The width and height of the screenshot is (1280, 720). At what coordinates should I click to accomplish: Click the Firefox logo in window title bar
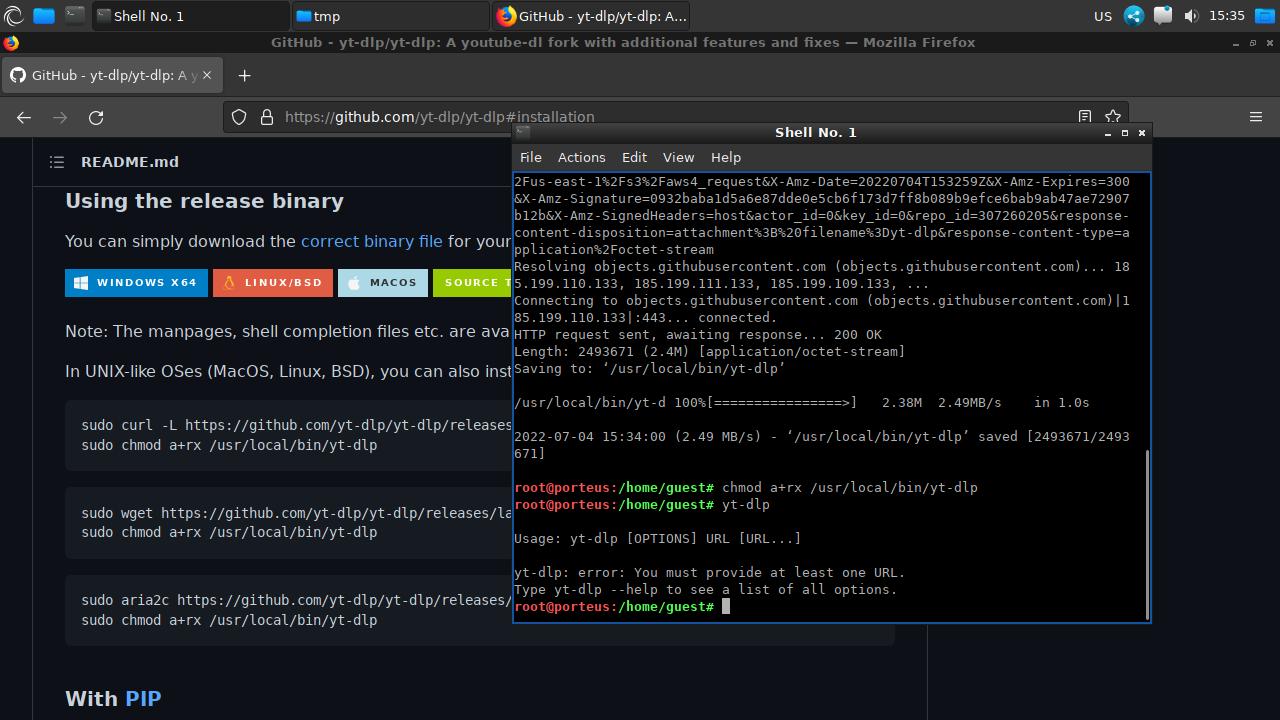coord(11,43)
